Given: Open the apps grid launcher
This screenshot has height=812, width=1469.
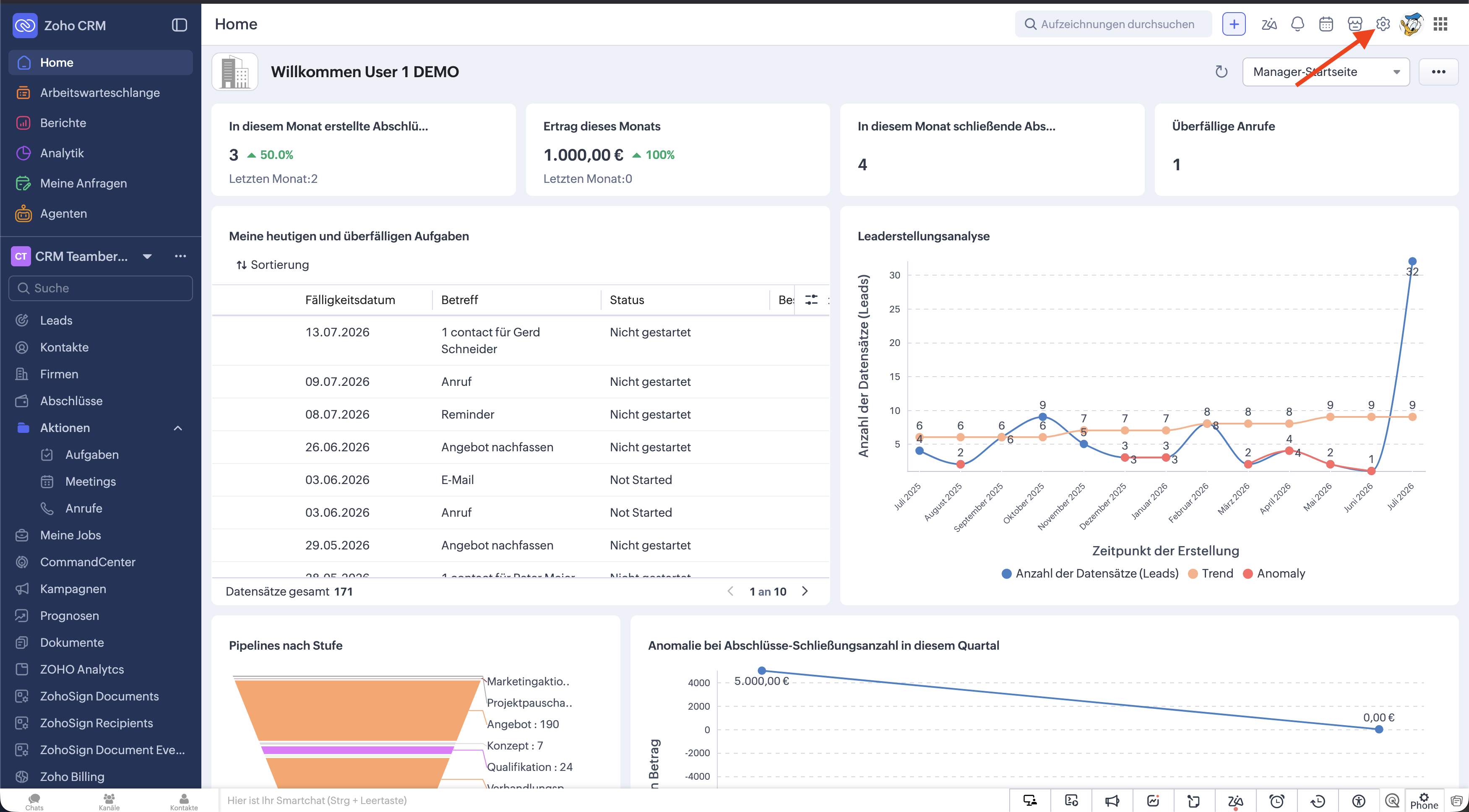Looking at the screenshot, I should [1440, 24].
